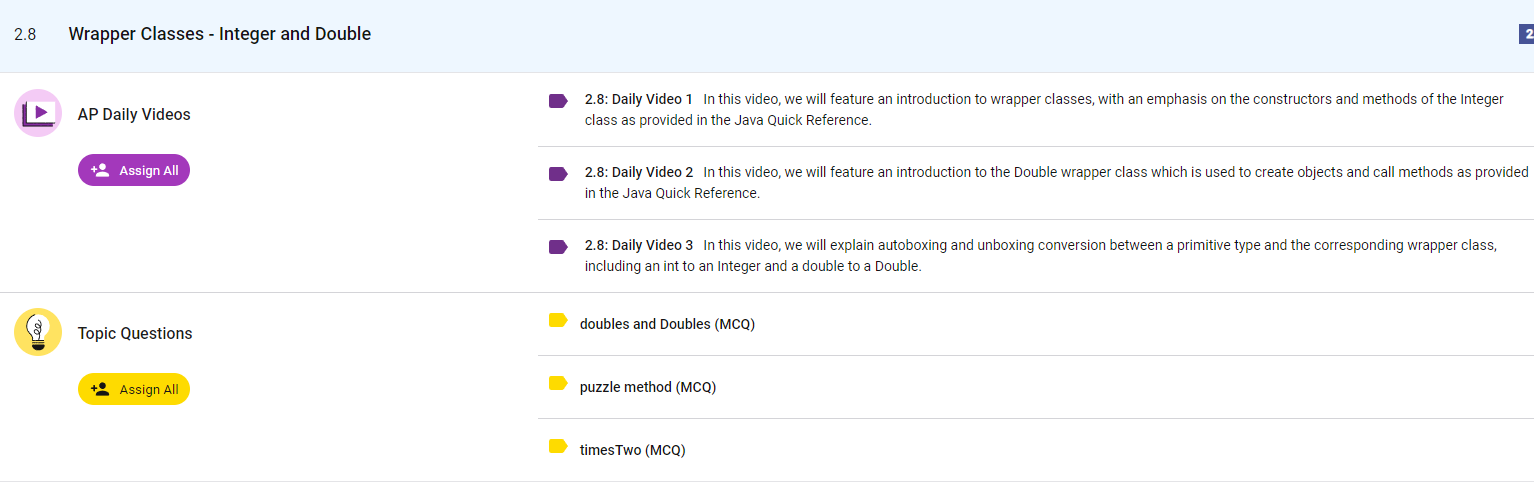Screen dimensions: 1534x483
Task: Open puzzle method (MCQ) question
Action: point(648,387)
